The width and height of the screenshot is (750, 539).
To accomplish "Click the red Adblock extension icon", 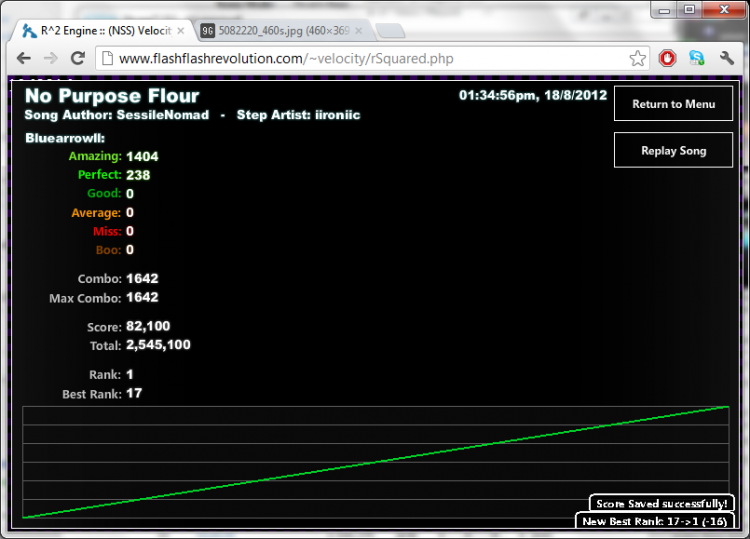I will pos(667,58).
